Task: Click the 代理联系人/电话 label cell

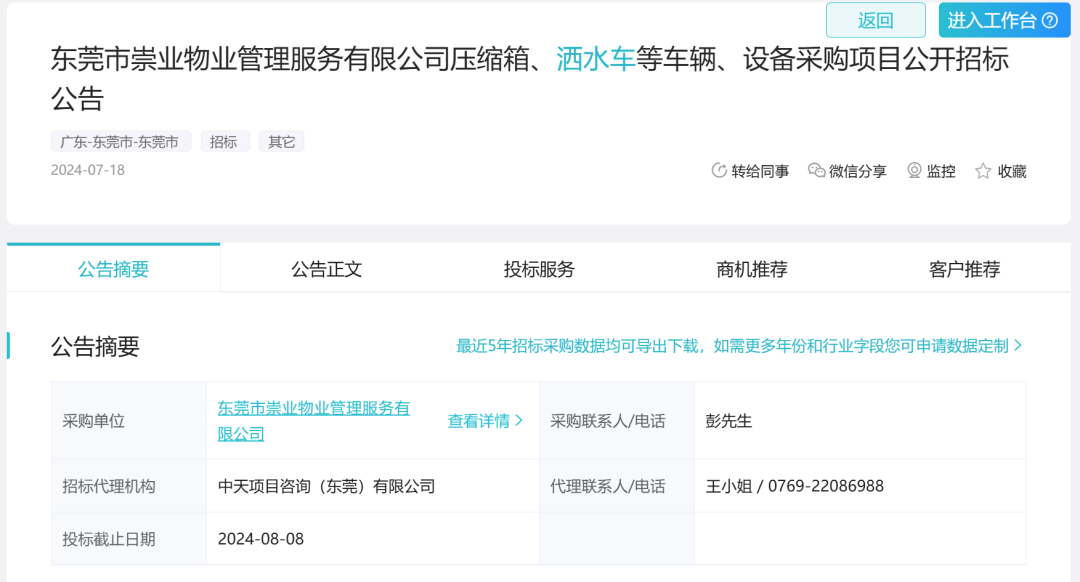Action: point(616,486)
